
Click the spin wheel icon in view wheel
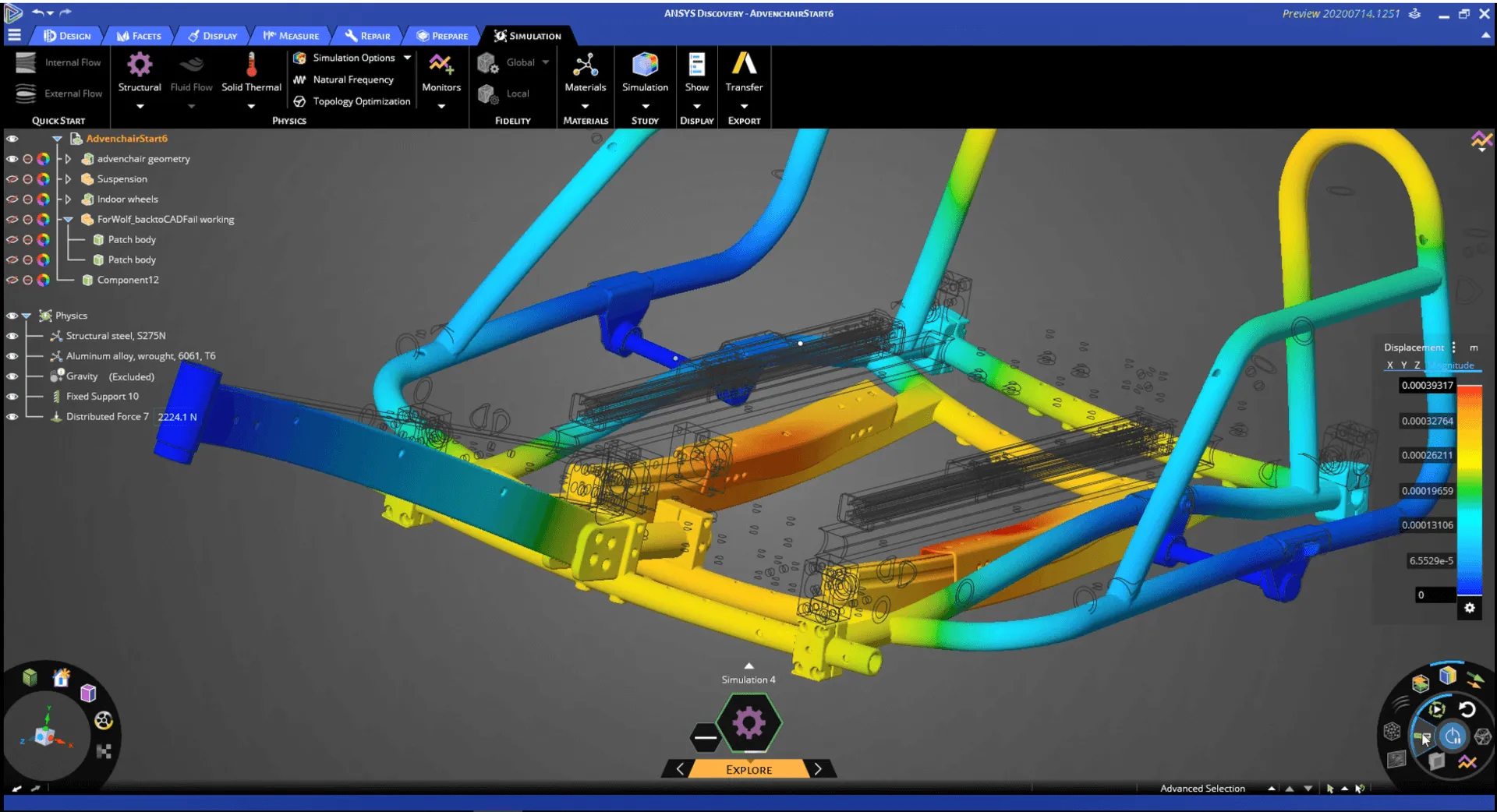104,721
